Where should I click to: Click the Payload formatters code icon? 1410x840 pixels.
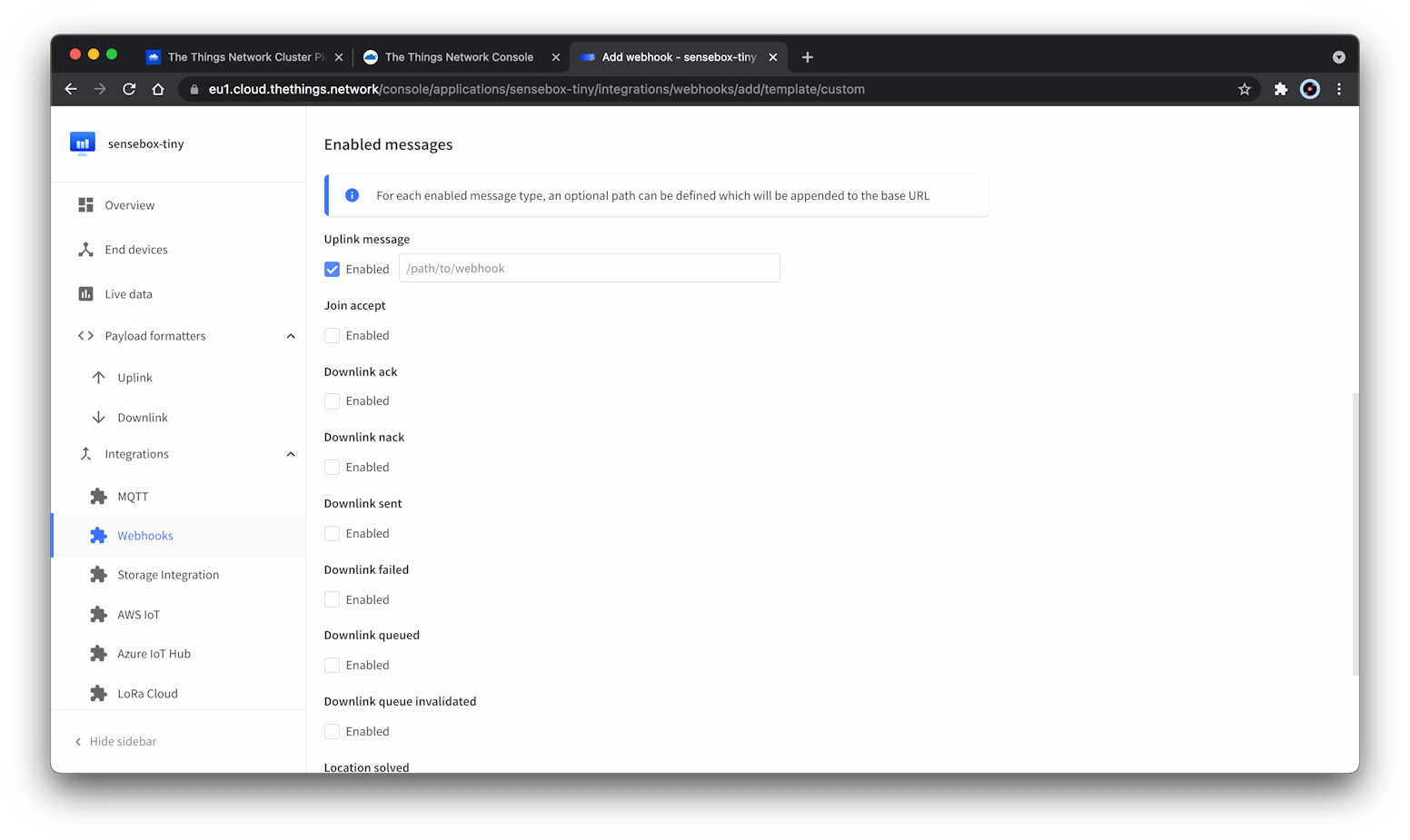tap(85, 336)
